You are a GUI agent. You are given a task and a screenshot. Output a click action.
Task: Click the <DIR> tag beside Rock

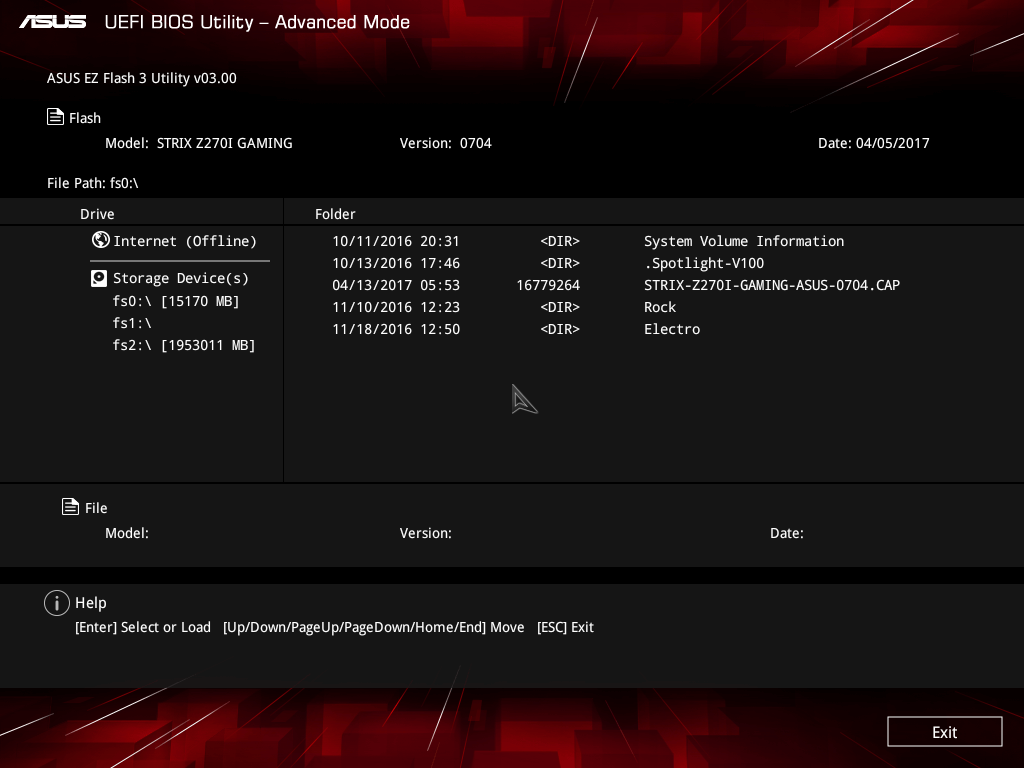click(560, 307)
